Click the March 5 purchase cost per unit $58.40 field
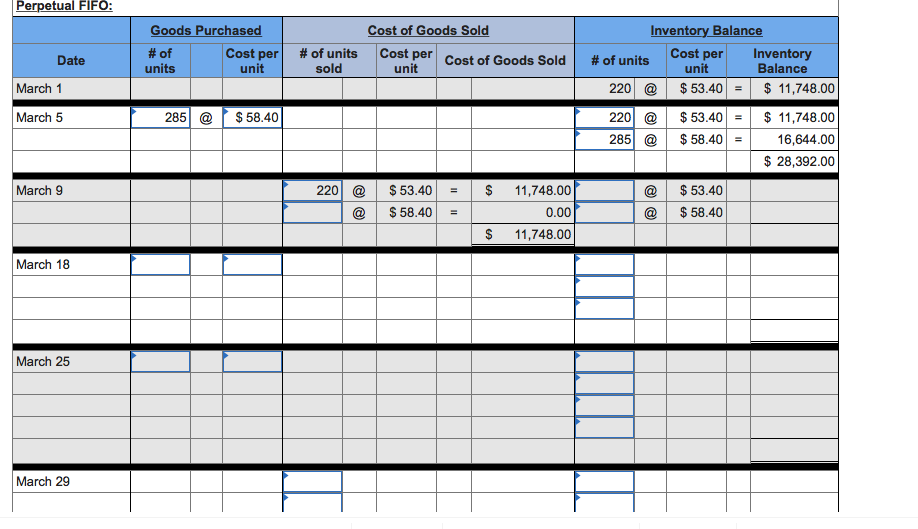This screenshot has width=918, height=529. tap(252, 118)
